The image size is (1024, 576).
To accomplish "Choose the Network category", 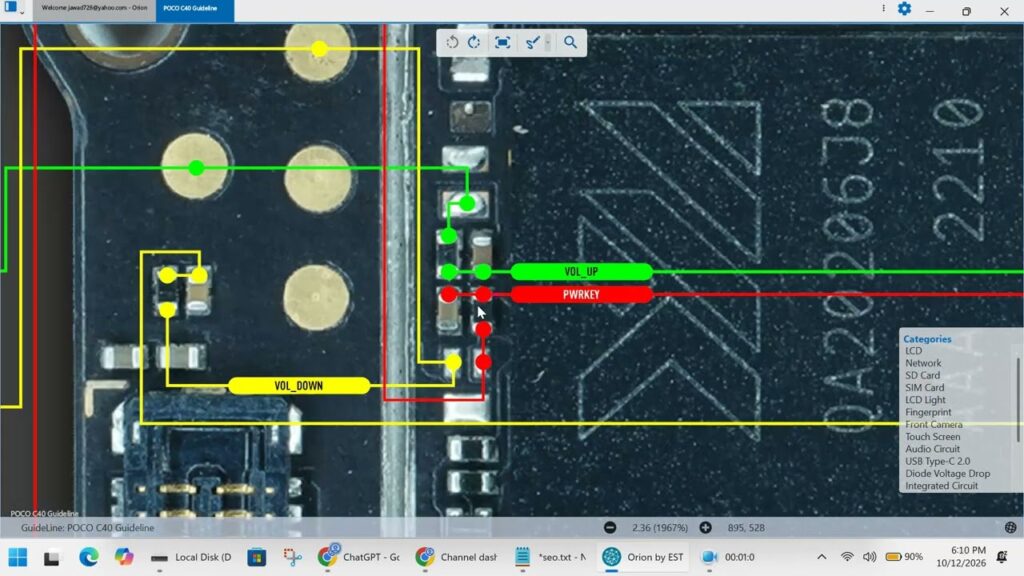I will tap(923, 363).
